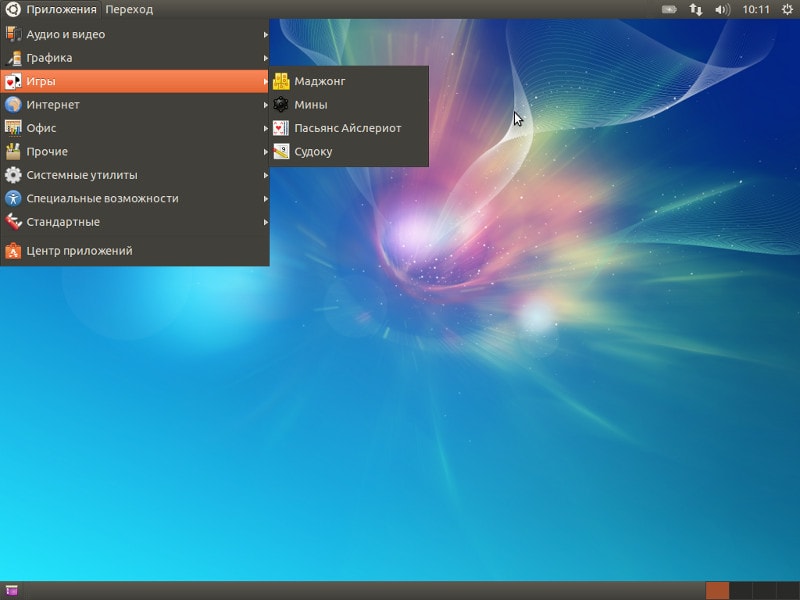The image size is (800, 600).
Task: Switch to the second workspace
Action: [741, 591]
